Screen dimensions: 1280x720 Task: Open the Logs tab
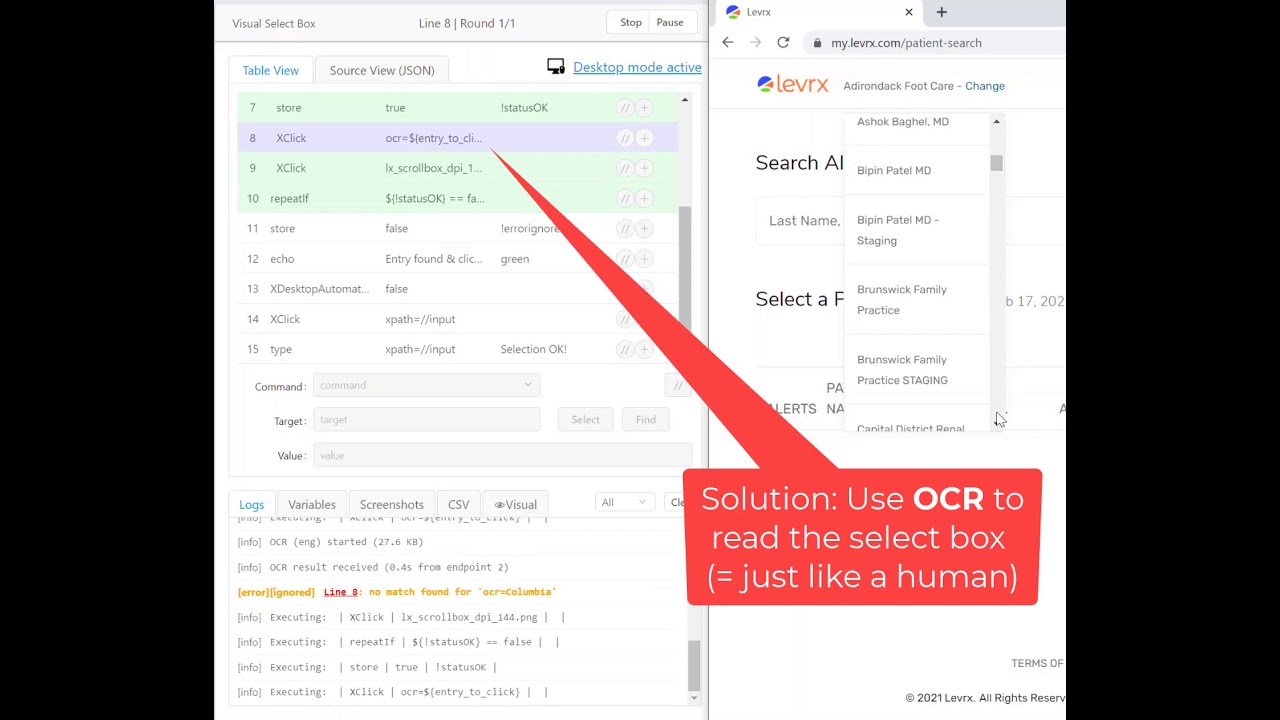(252, 504)
